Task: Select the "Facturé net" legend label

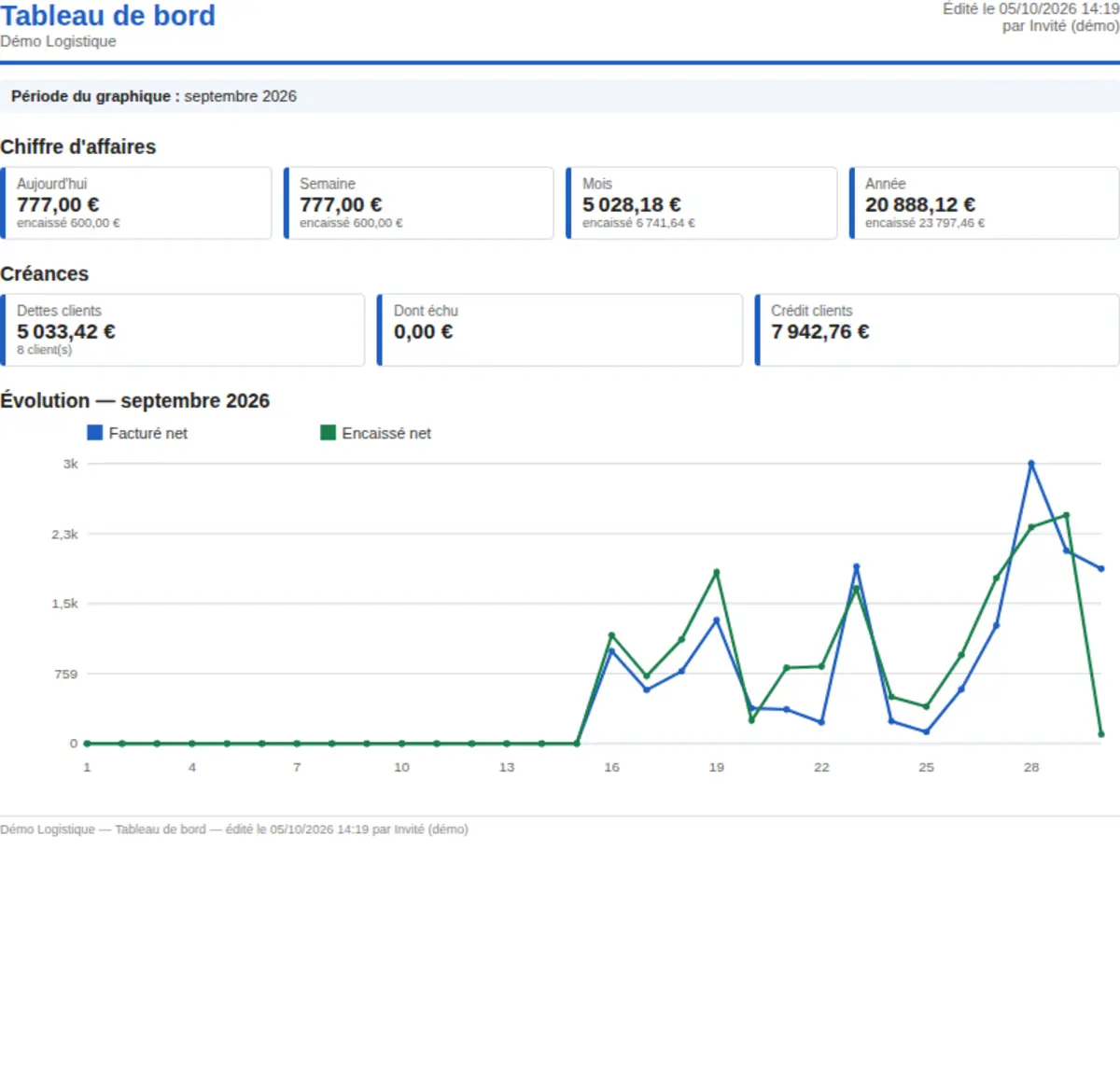Action: (148, 434)
